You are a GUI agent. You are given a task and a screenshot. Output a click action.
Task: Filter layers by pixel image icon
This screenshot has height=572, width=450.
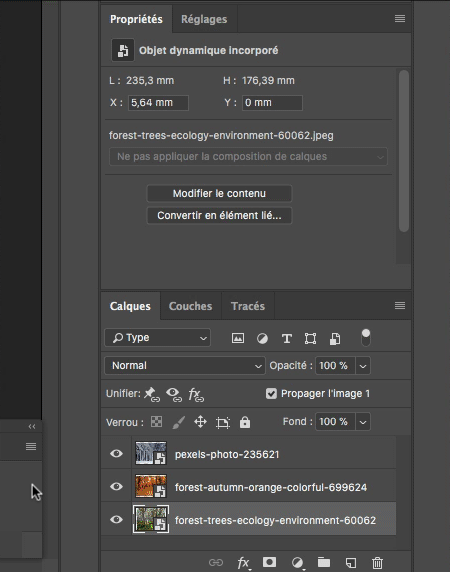238,338
